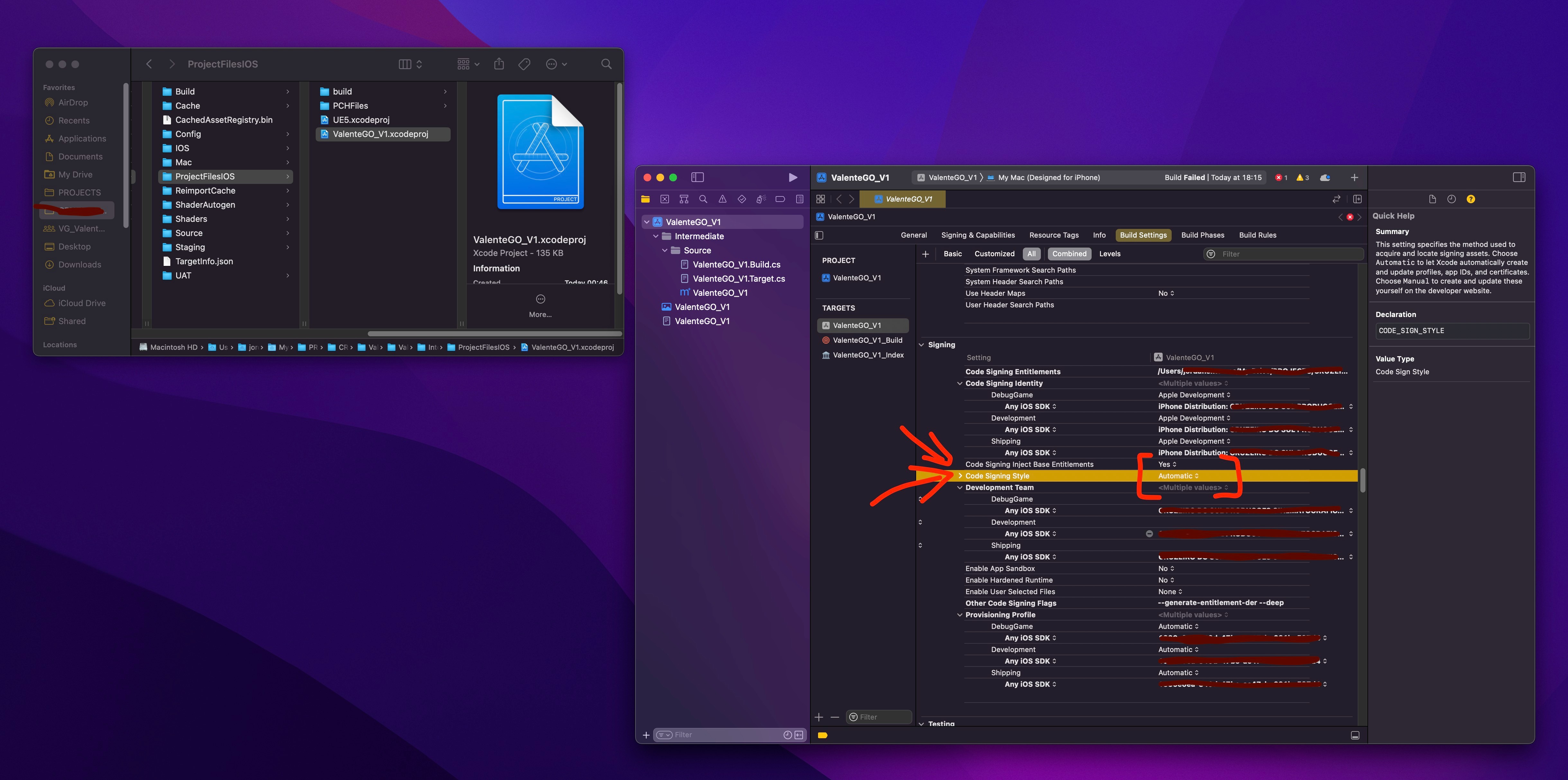Open the Source Control navigator icon

[x=665, y=199]
